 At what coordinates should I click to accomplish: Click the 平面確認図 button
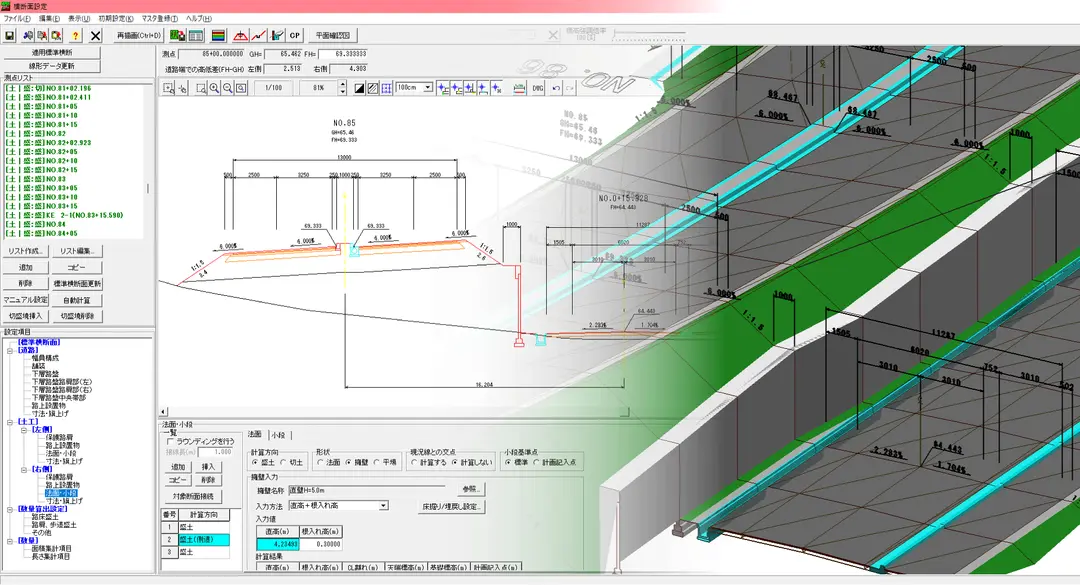pos(333,35)
